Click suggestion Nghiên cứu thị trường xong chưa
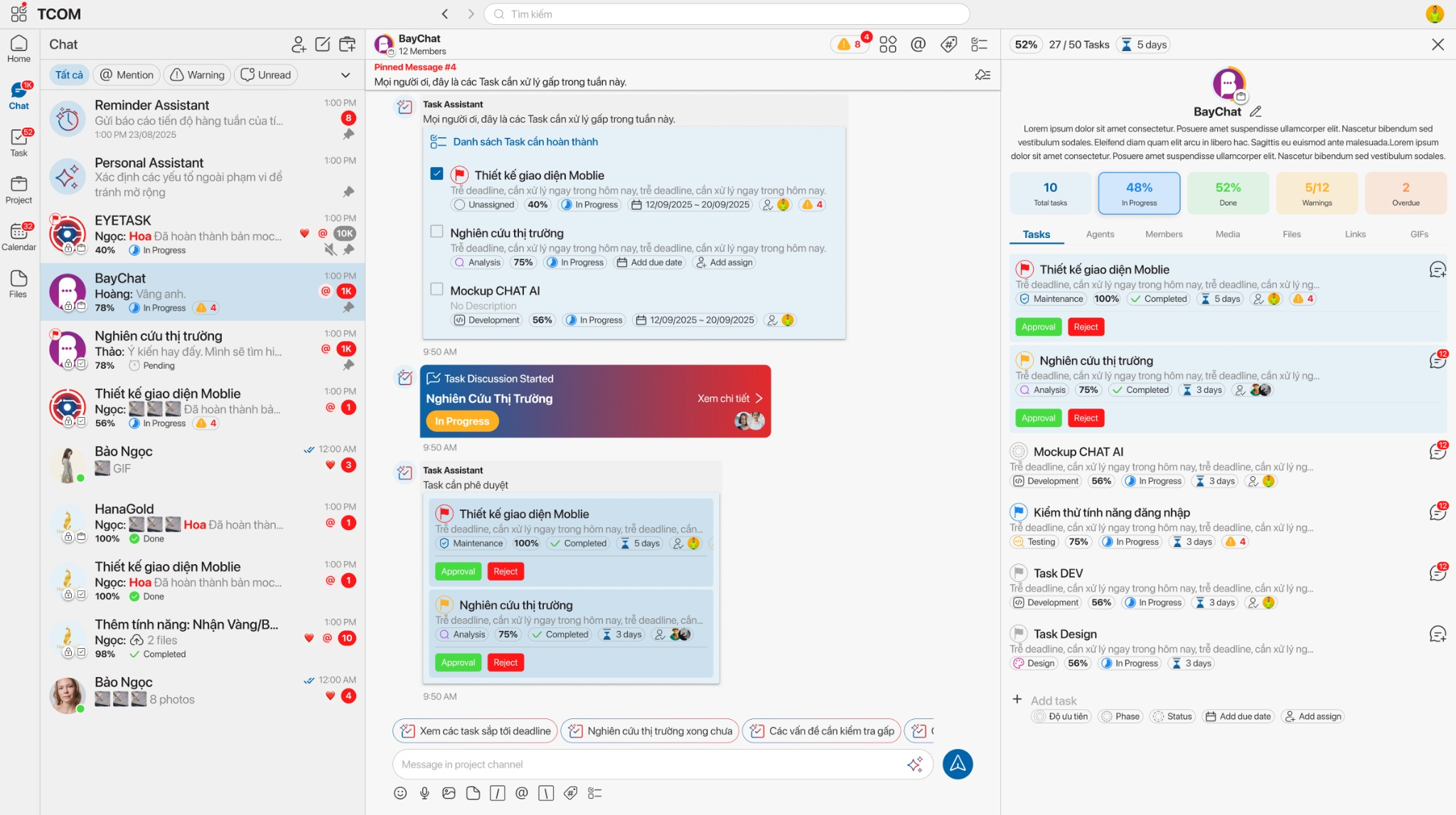Viewport: 1456px width, 815px height. (650, 730)
